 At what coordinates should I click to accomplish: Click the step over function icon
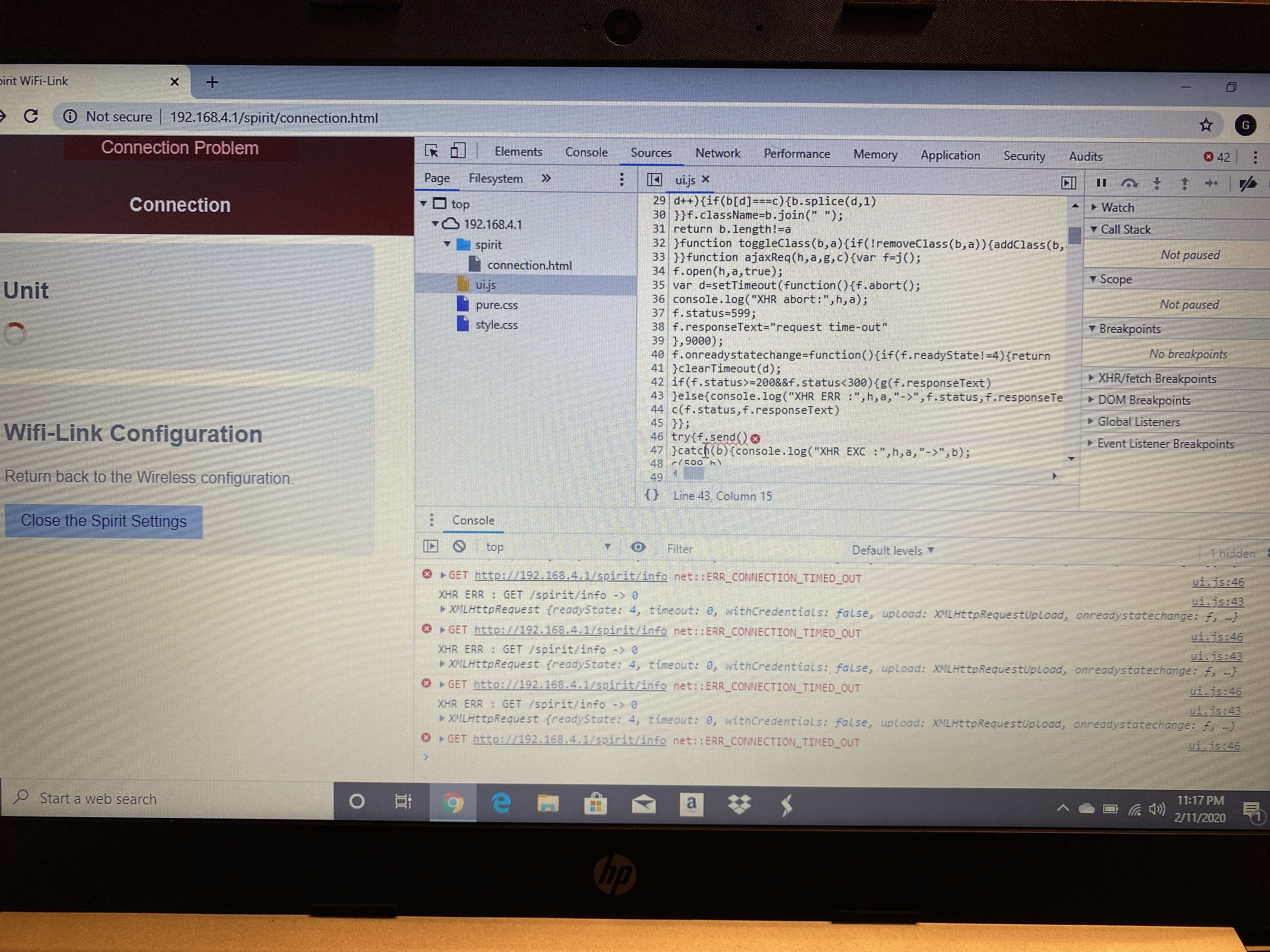click(x=1129, y=184)
